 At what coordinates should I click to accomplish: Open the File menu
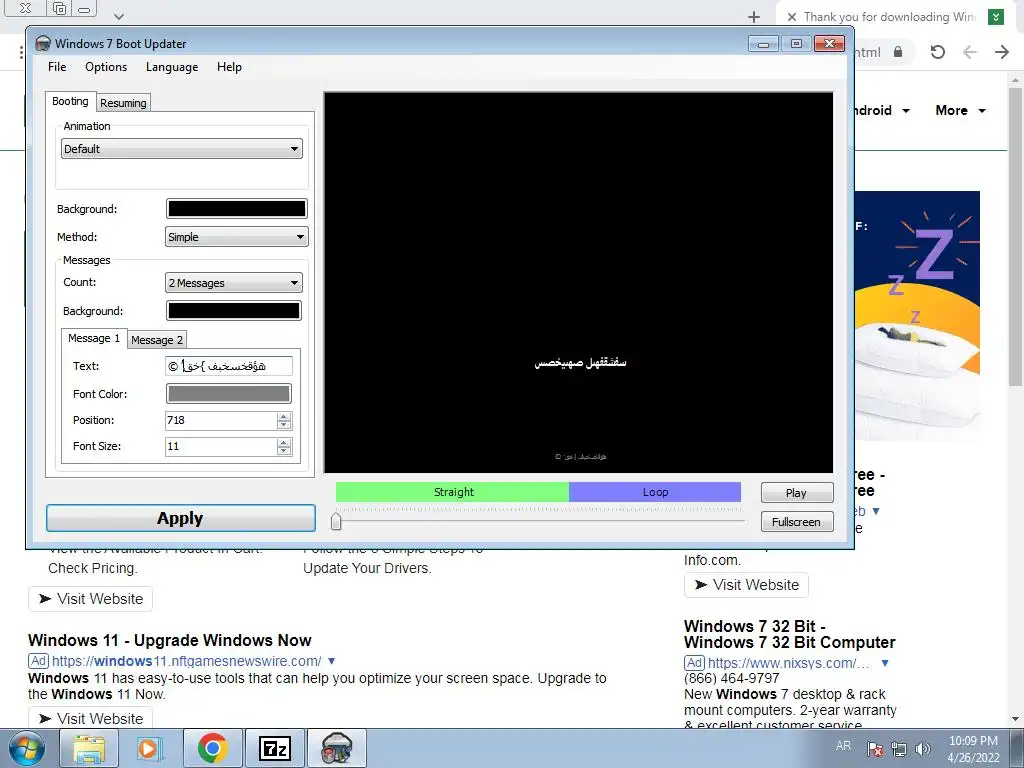click(x=57, y=67)
